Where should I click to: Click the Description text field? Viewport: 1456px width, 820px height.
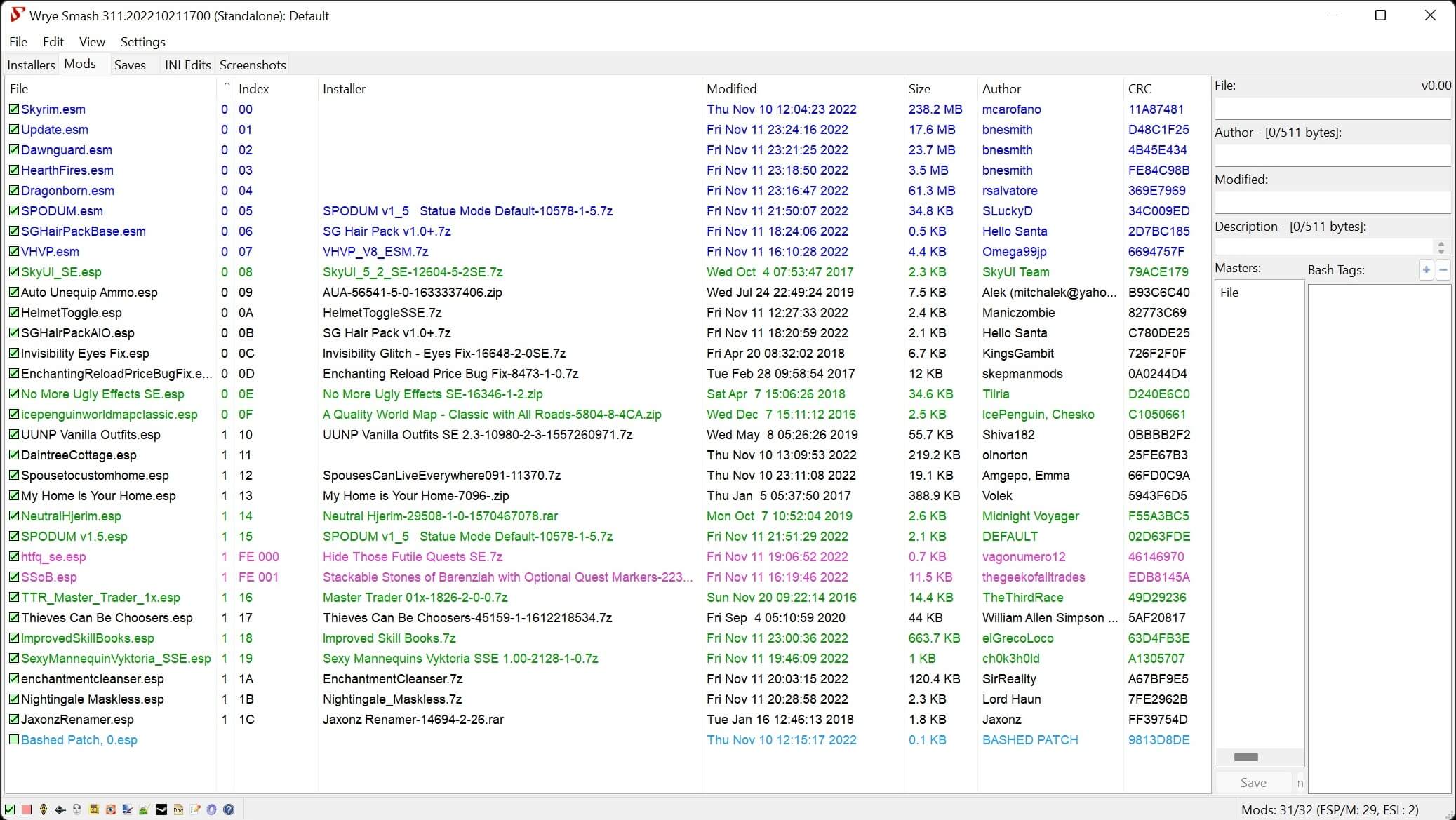click(1324, 247)
